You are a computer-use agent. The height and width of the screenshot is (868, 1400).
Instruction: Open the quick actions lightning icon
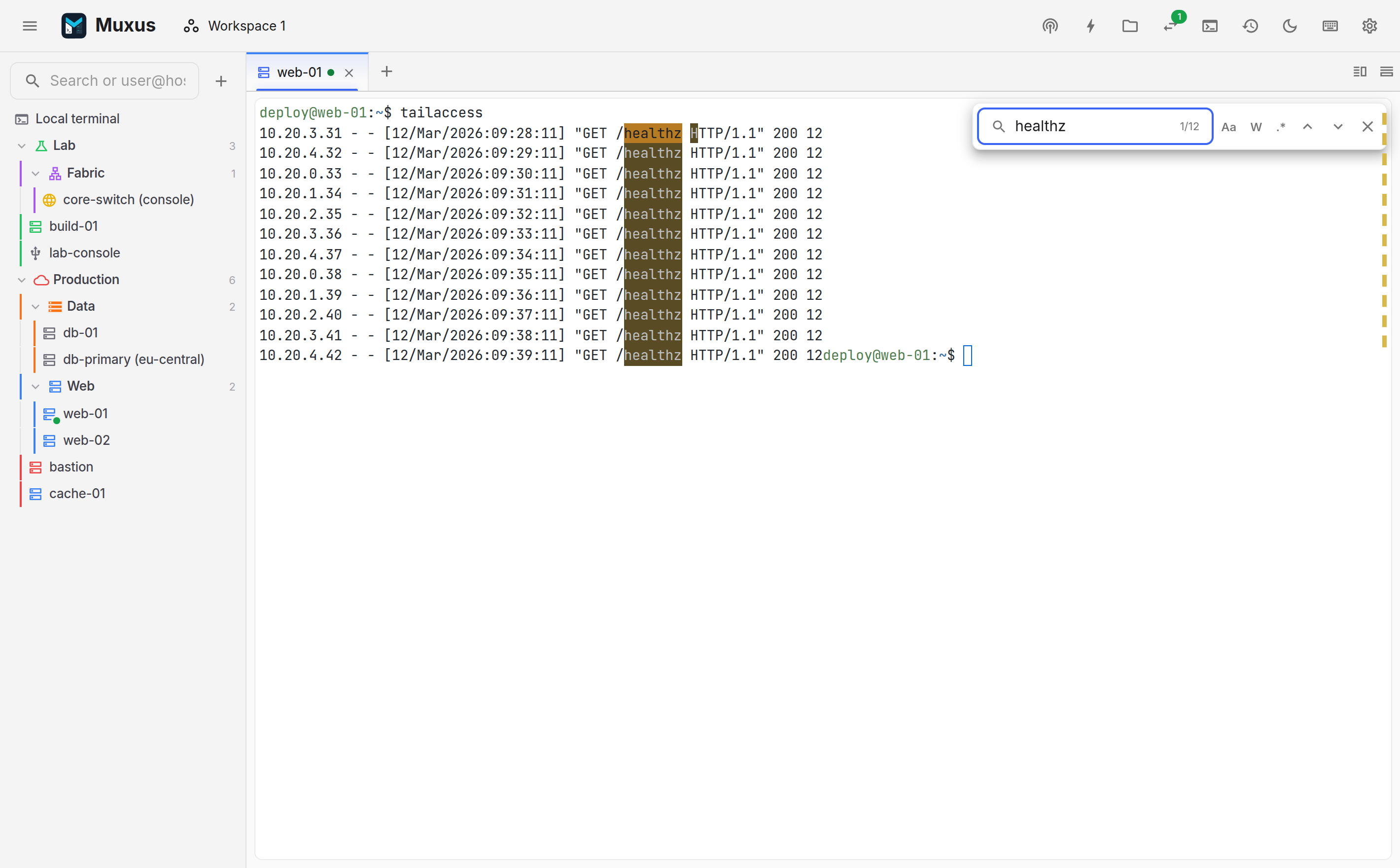[1090, 26]
